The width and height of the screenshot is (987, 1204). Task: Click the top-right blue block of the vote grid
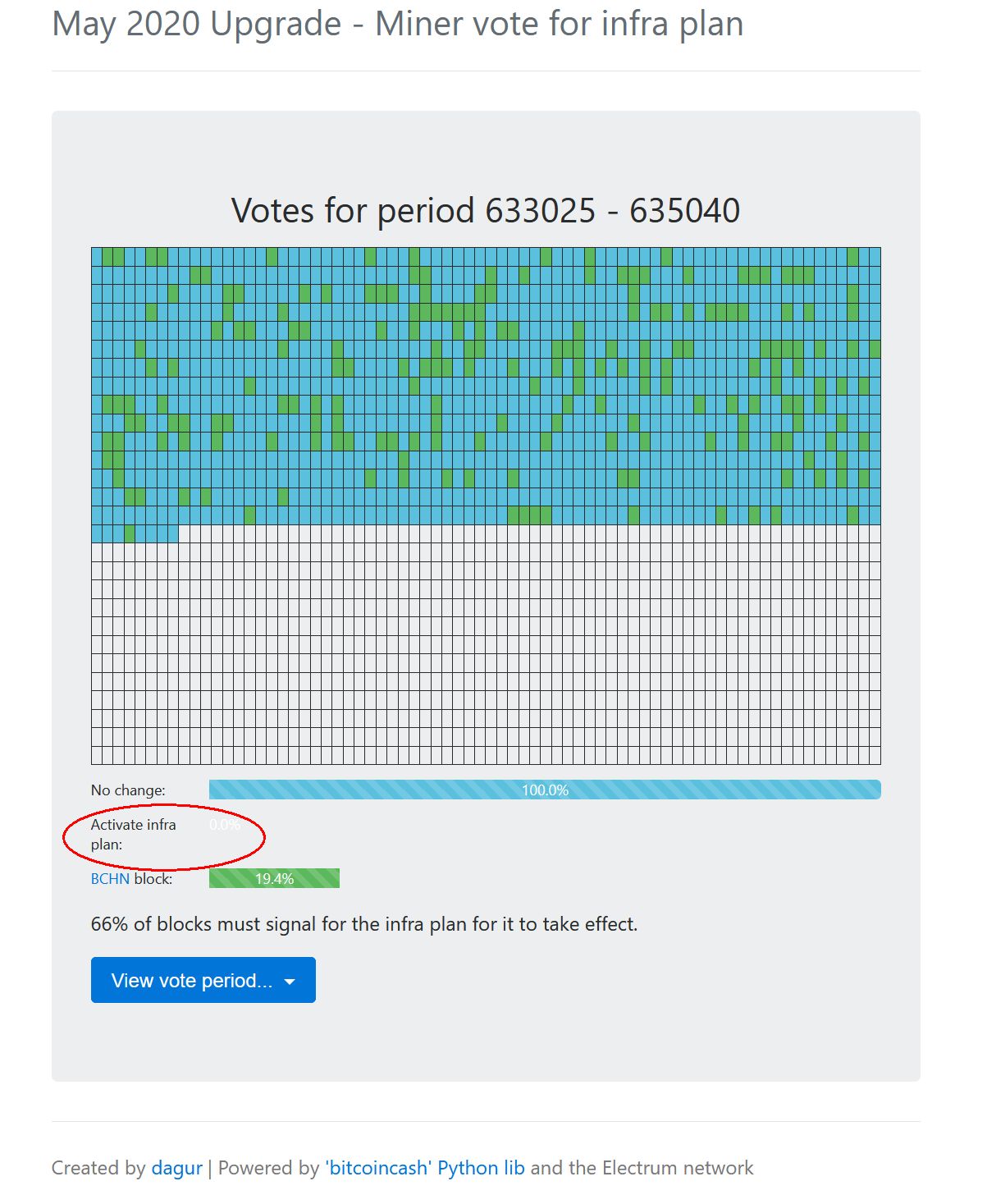pyautogui.click(x=875, y=256)
